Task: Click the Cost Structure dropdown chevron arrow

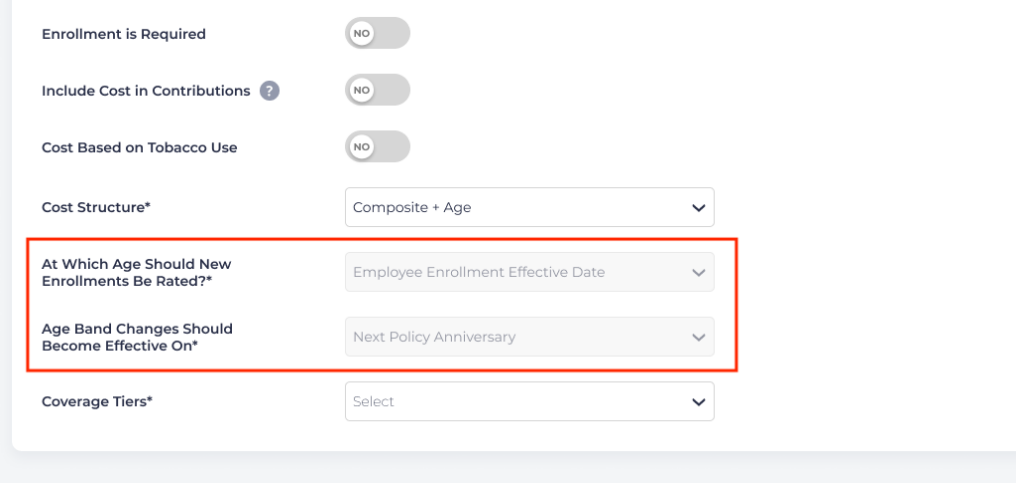Action: [x=698, y=208]
